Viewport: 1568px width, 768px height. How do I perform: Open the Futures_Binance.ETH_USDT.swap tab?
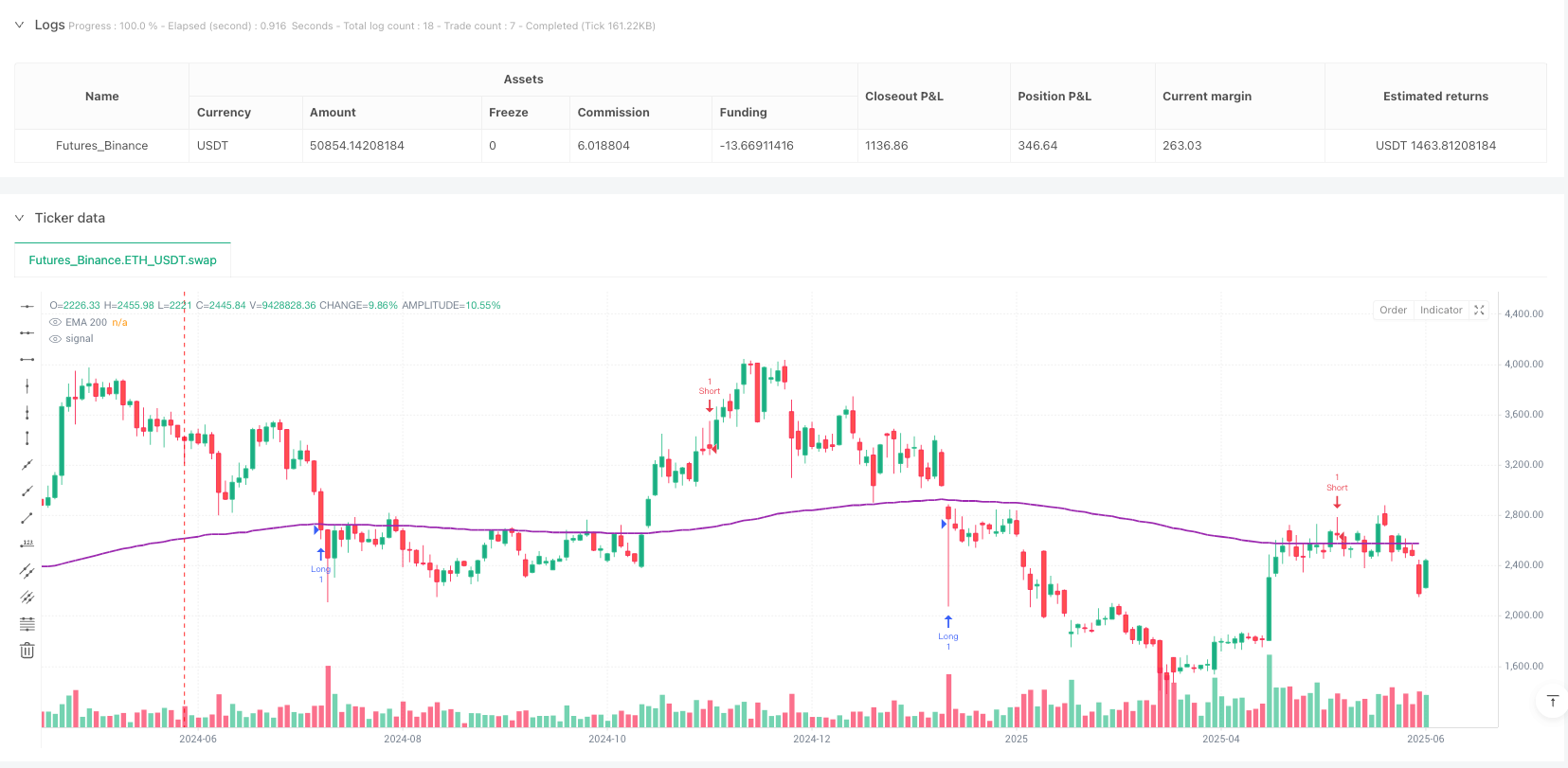coord(122,260)
